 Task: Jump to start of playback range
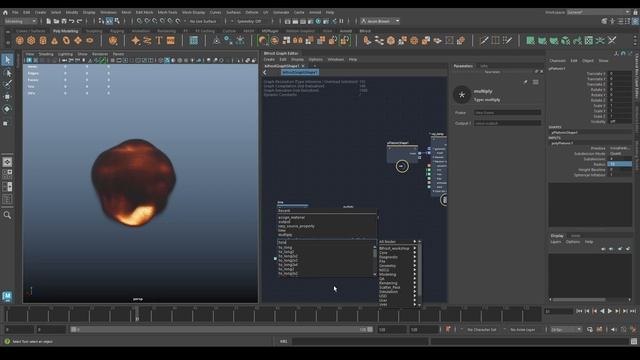(579, 311)
